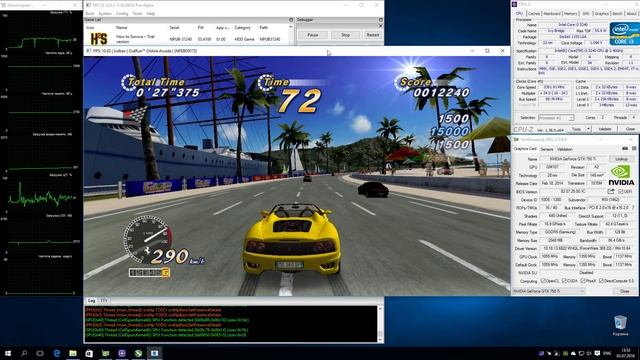Viewport: 640px width, 360px height.
Task: Open Task View from the taskbar
Action: pos(40,353)
